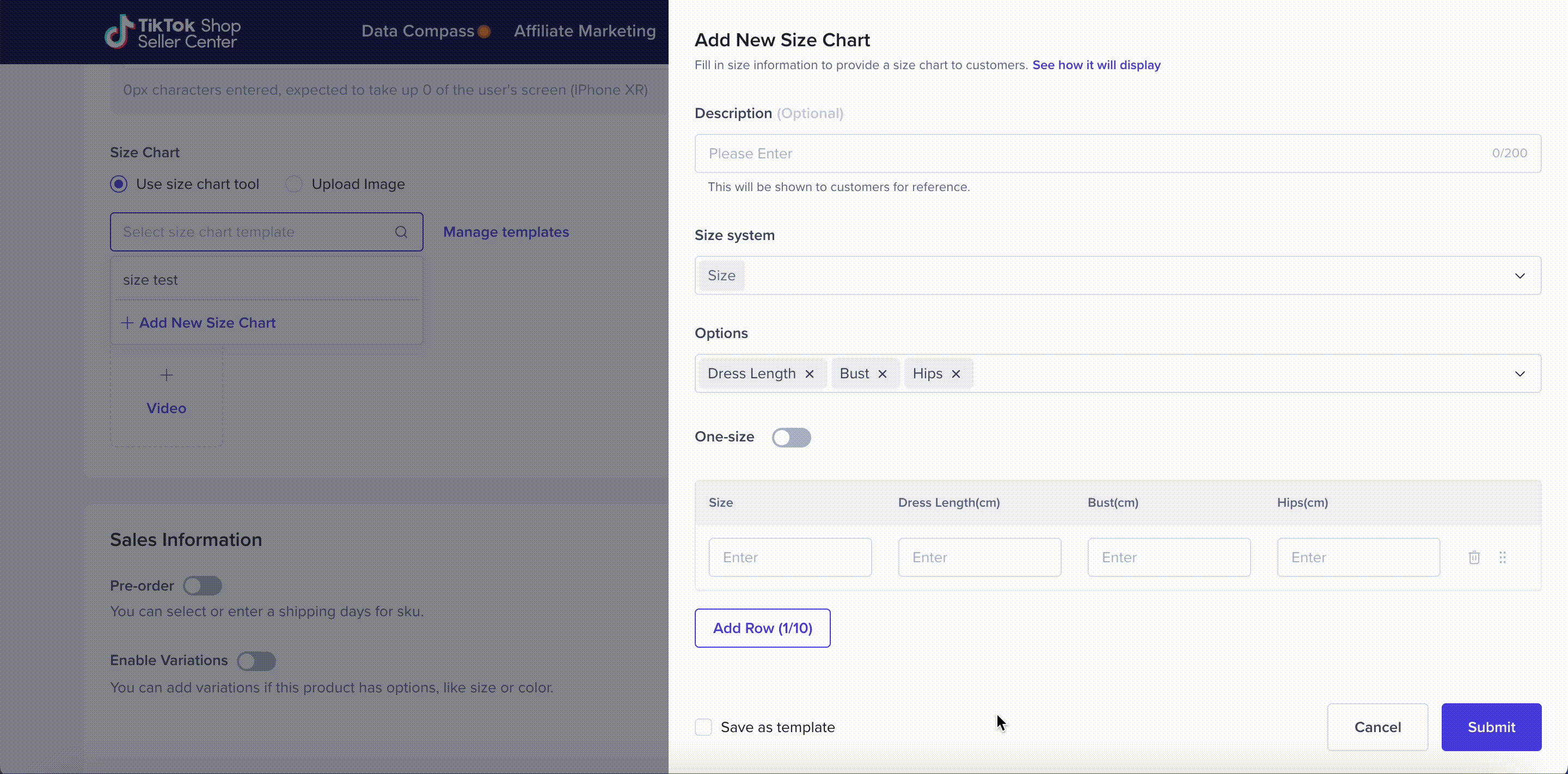Click the Submit button
The height and width of the screenshot is (774, 1568).
[1491, 727]
